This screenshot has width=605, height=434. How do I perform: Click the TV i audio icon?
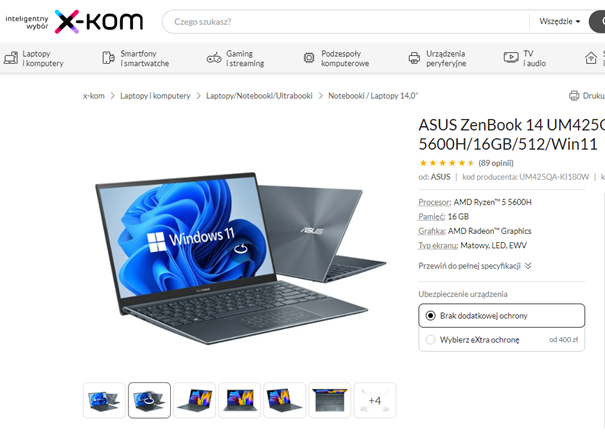[x=511, y=57]
